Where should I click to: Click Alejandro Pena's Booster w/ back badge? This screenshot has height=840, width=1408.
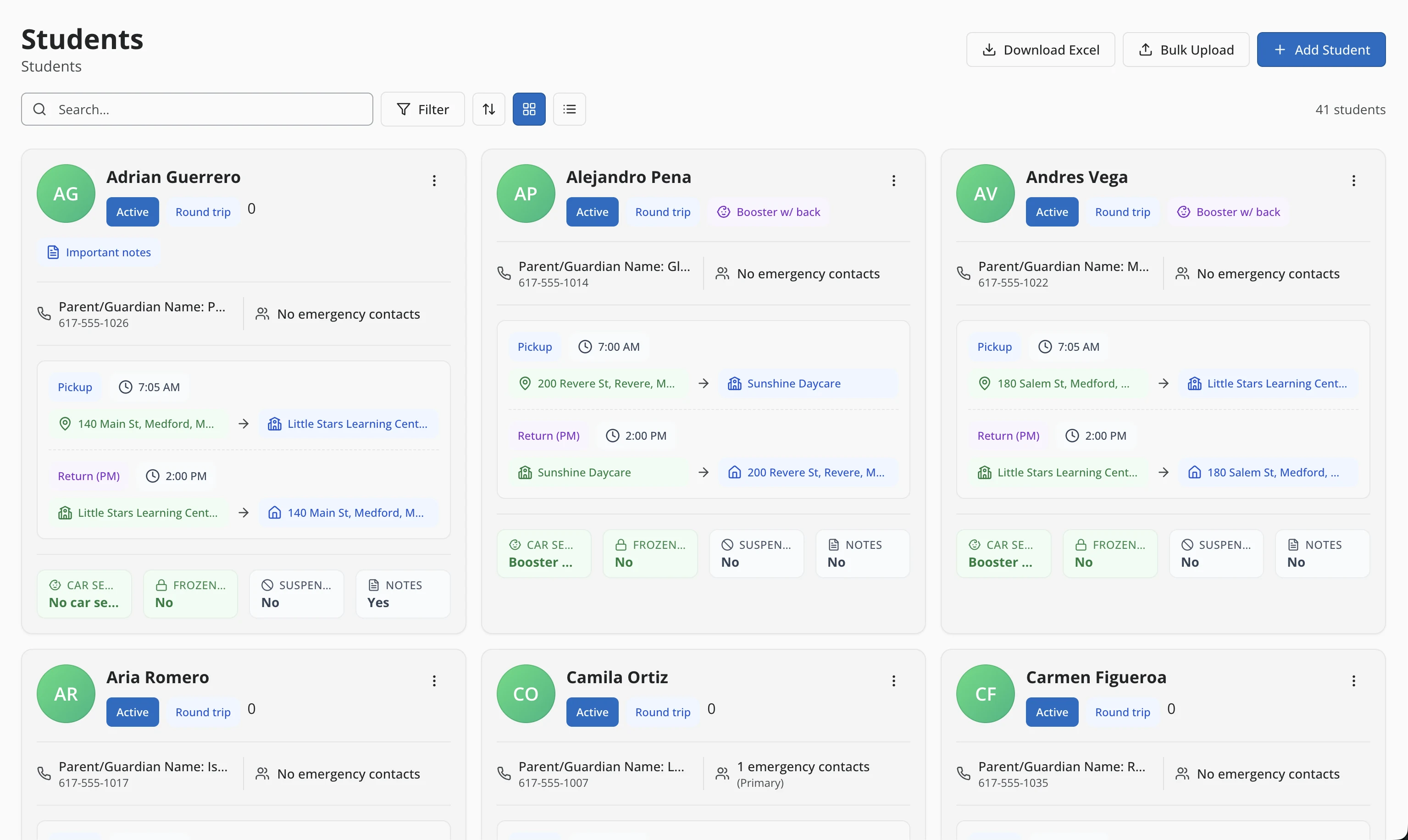768,212
